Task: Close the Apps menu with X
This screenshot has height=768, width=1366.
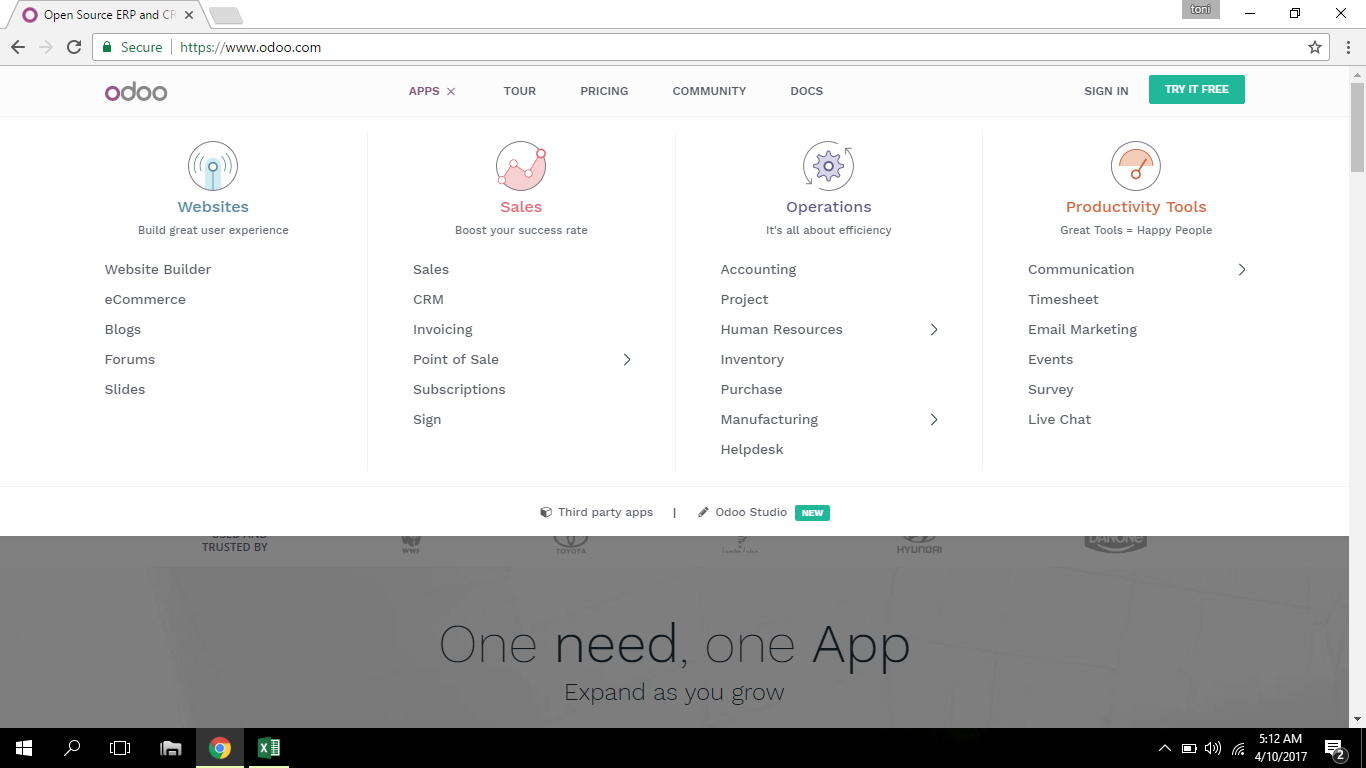Action: [451, 91]
